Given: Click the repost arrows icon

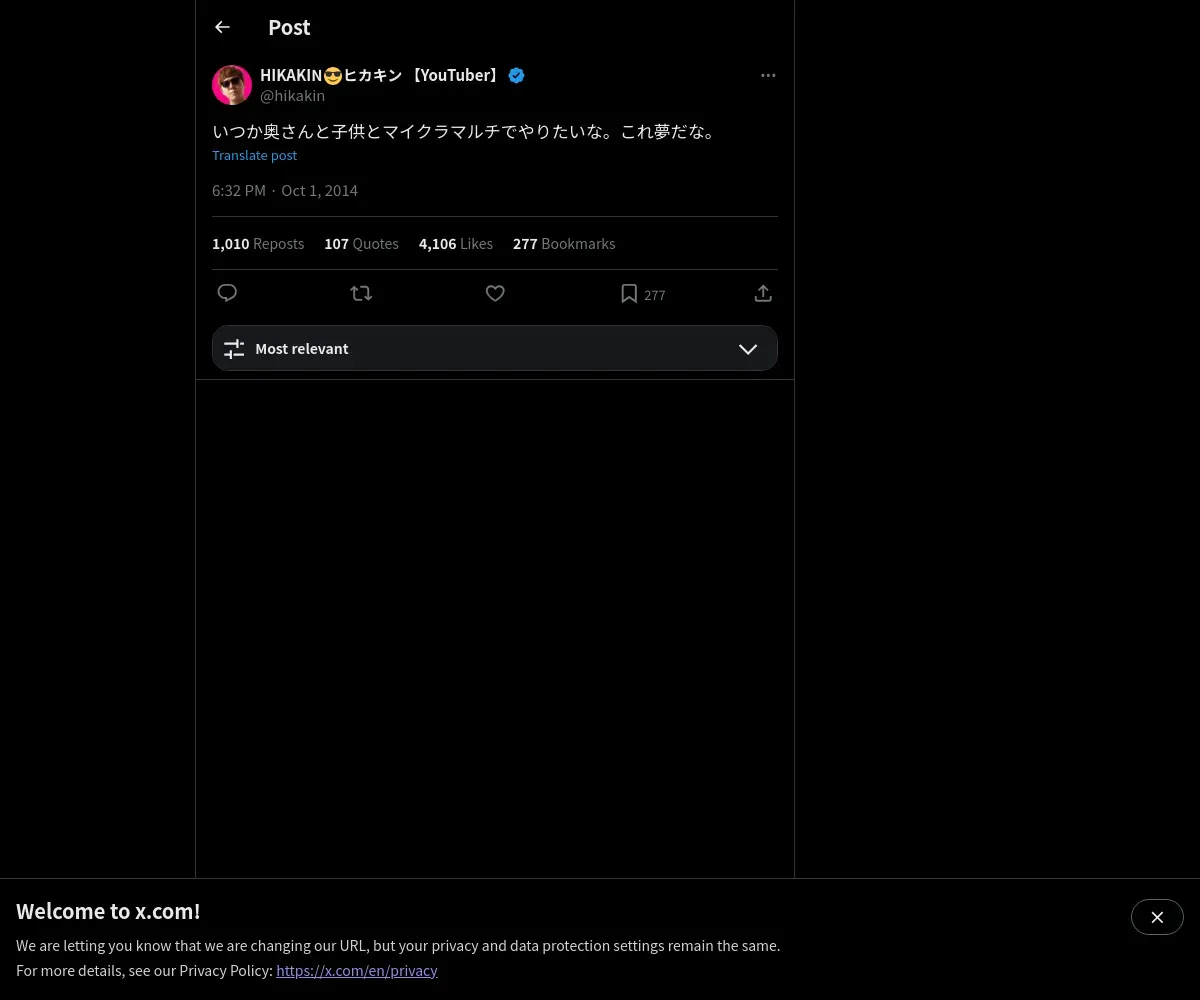Looking at the screenshot, I should (x=361, y=293).
